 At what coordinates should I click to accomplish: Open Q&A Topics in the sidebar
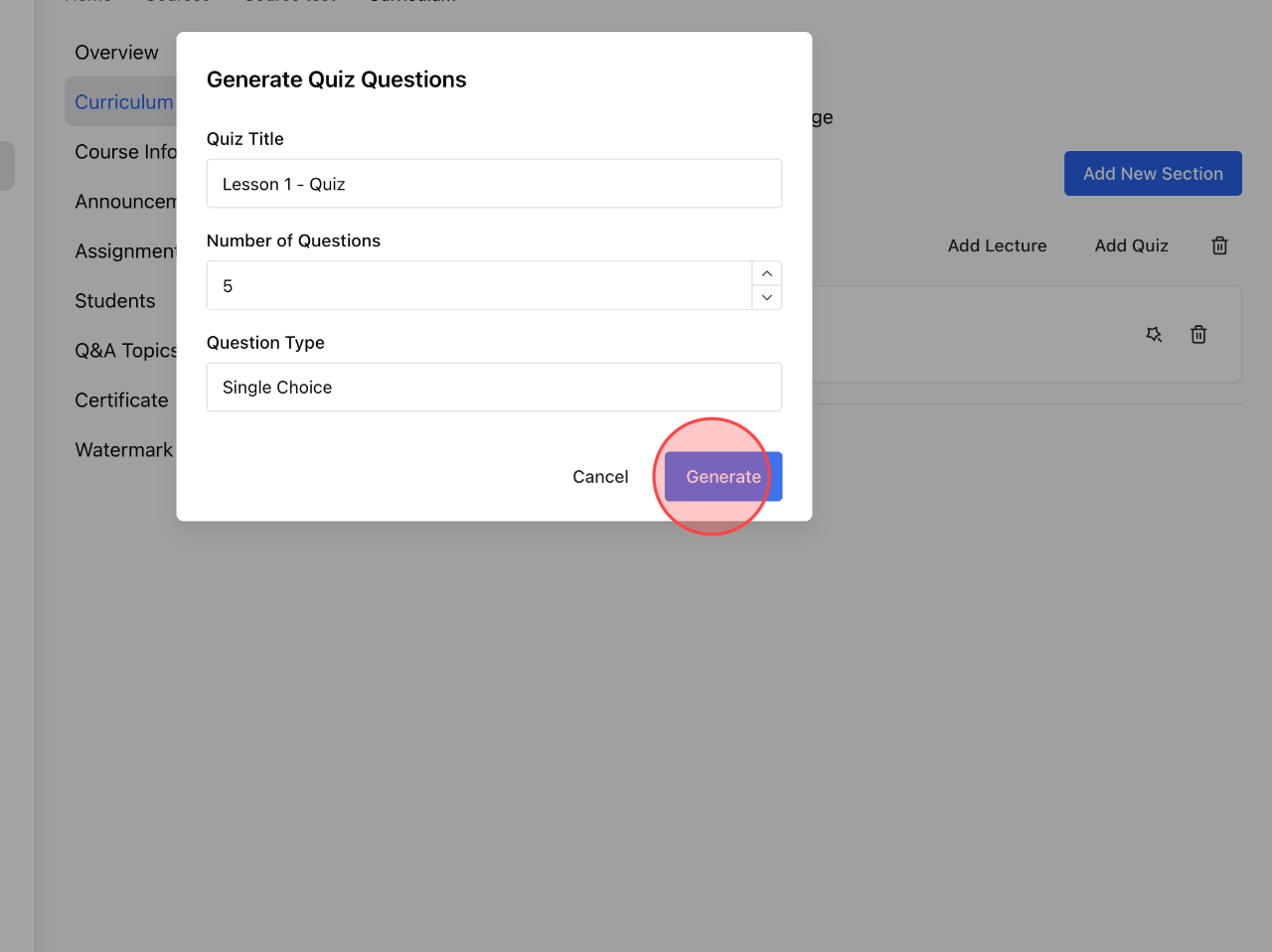pyautogui.click(x=125, y=351)
